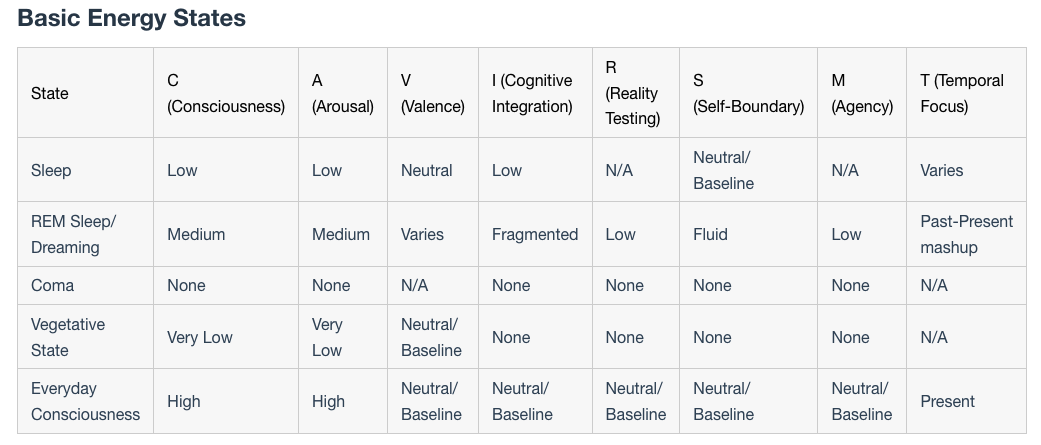Click the C (Consciousness) column header

coord(226,94)
